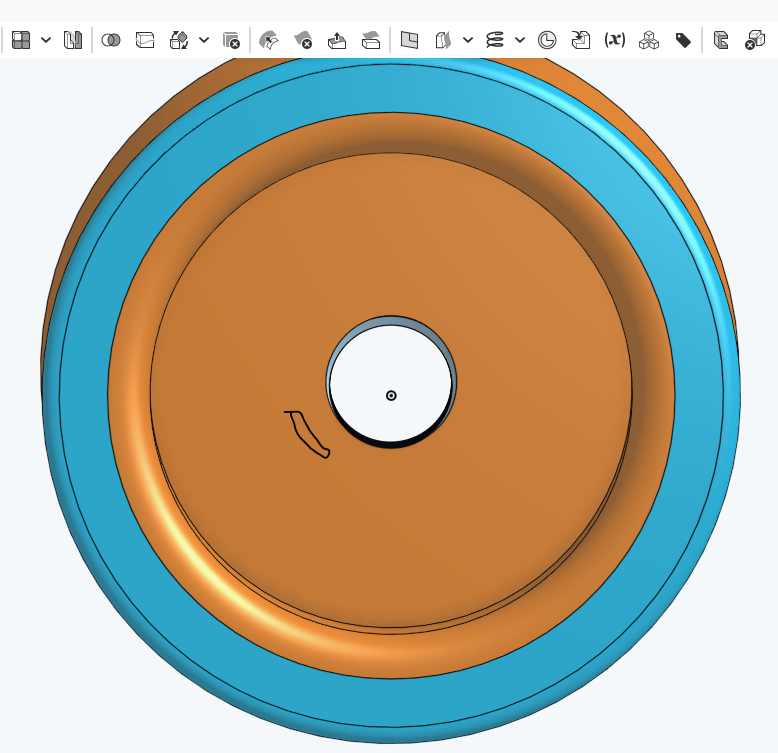The width and height of the screenshot is (778, 753).
Task: Click the last toolbar icon with cubes
Action: click(755, 40)
